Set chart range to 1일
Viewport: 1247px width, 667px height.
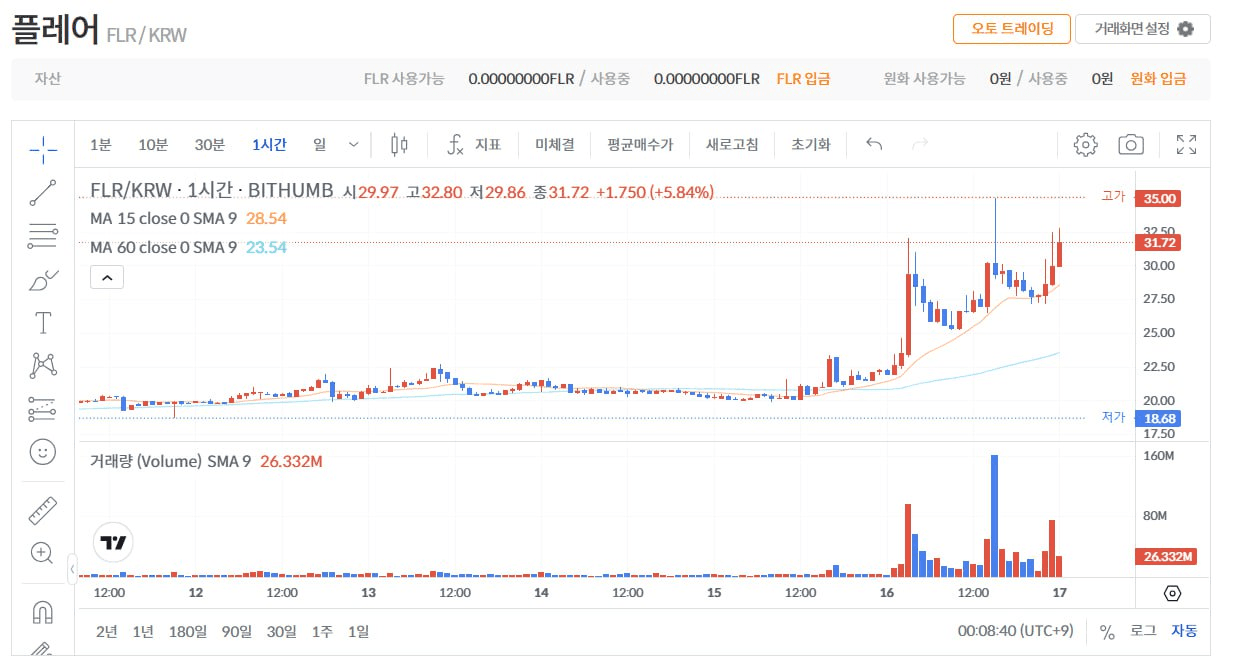click(x=358, y=631)
